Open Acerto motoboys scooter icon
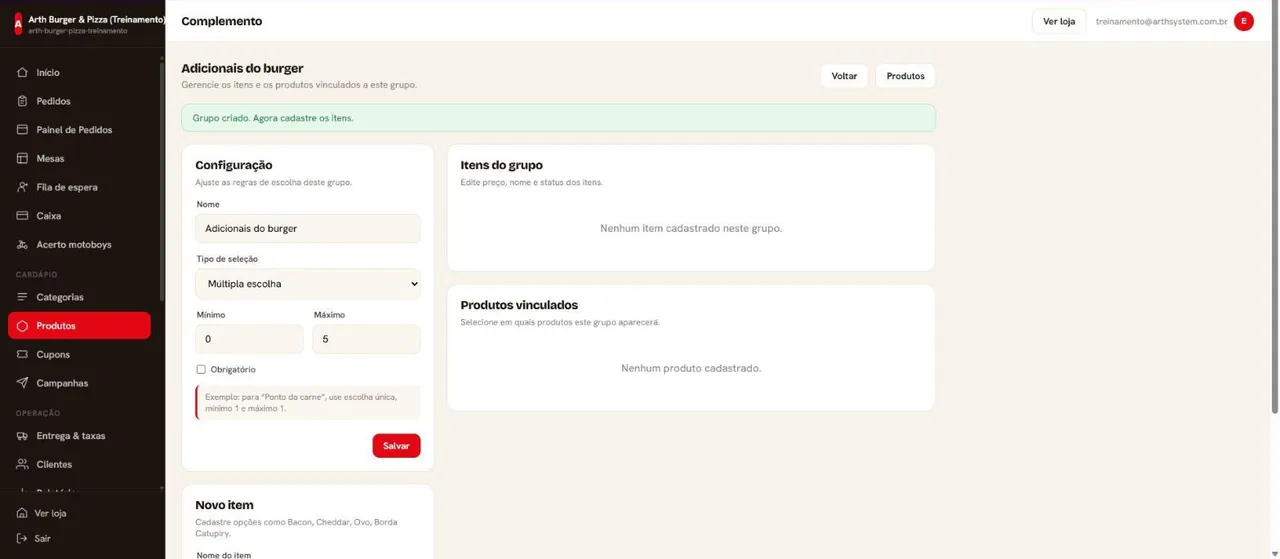 [x=22, y=244]
